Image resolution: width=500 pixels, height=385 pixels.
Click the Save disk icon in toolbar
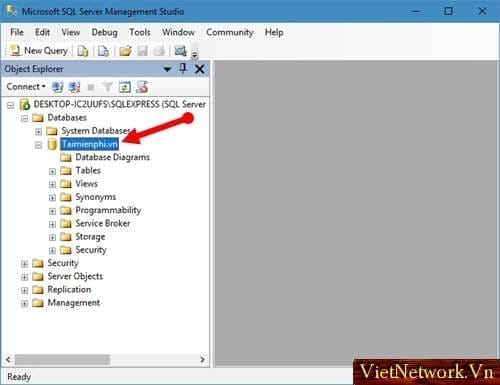[x=142, y=51]
